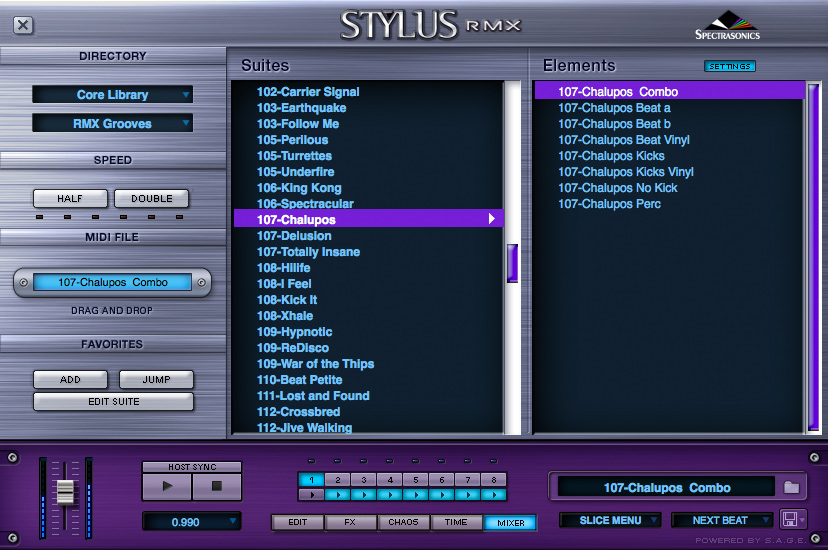The height and width of the screenshot is (550, 828).
Task: Switch to the Chaos page
Action: point(404,522)
